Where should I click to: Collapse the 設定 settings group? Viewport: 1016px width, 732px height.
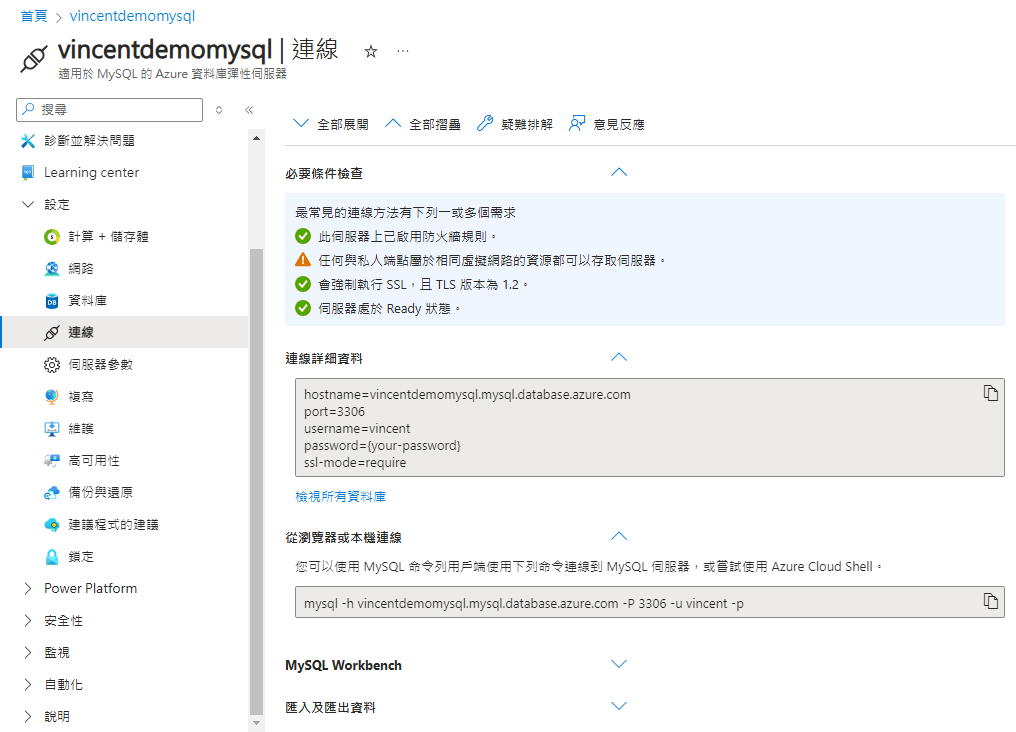pos(28,205)
